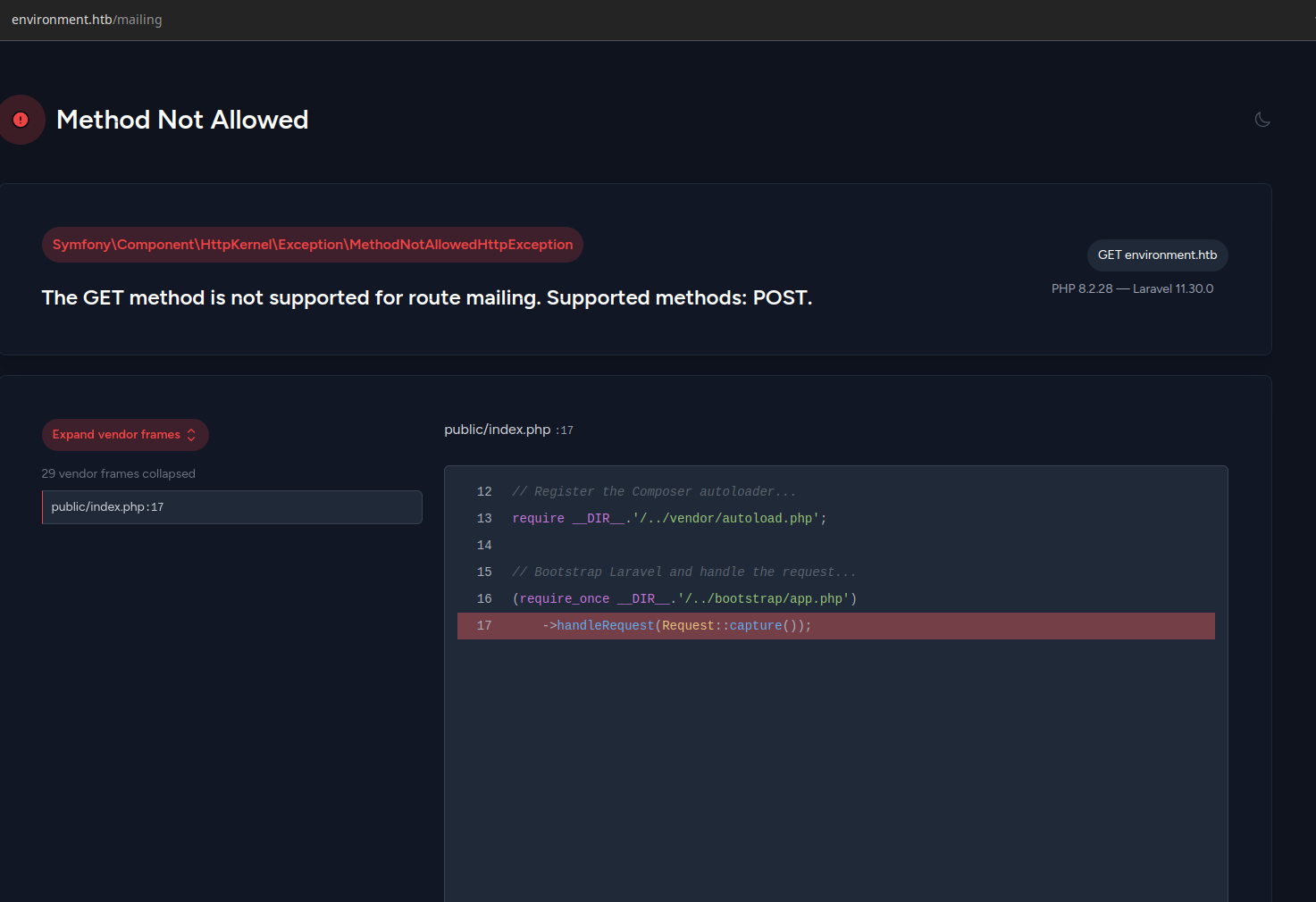The height and width of the screenshot is (902, 1316).
Task: Click the chevron arrows on Expand vendor frames
Action: click(191, 435)
